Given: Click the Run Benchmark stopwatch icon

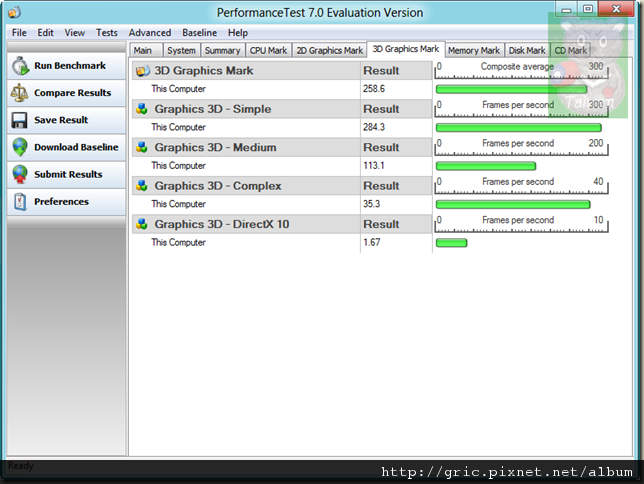Looking at the screenshot, I should [x=20, y=66].
